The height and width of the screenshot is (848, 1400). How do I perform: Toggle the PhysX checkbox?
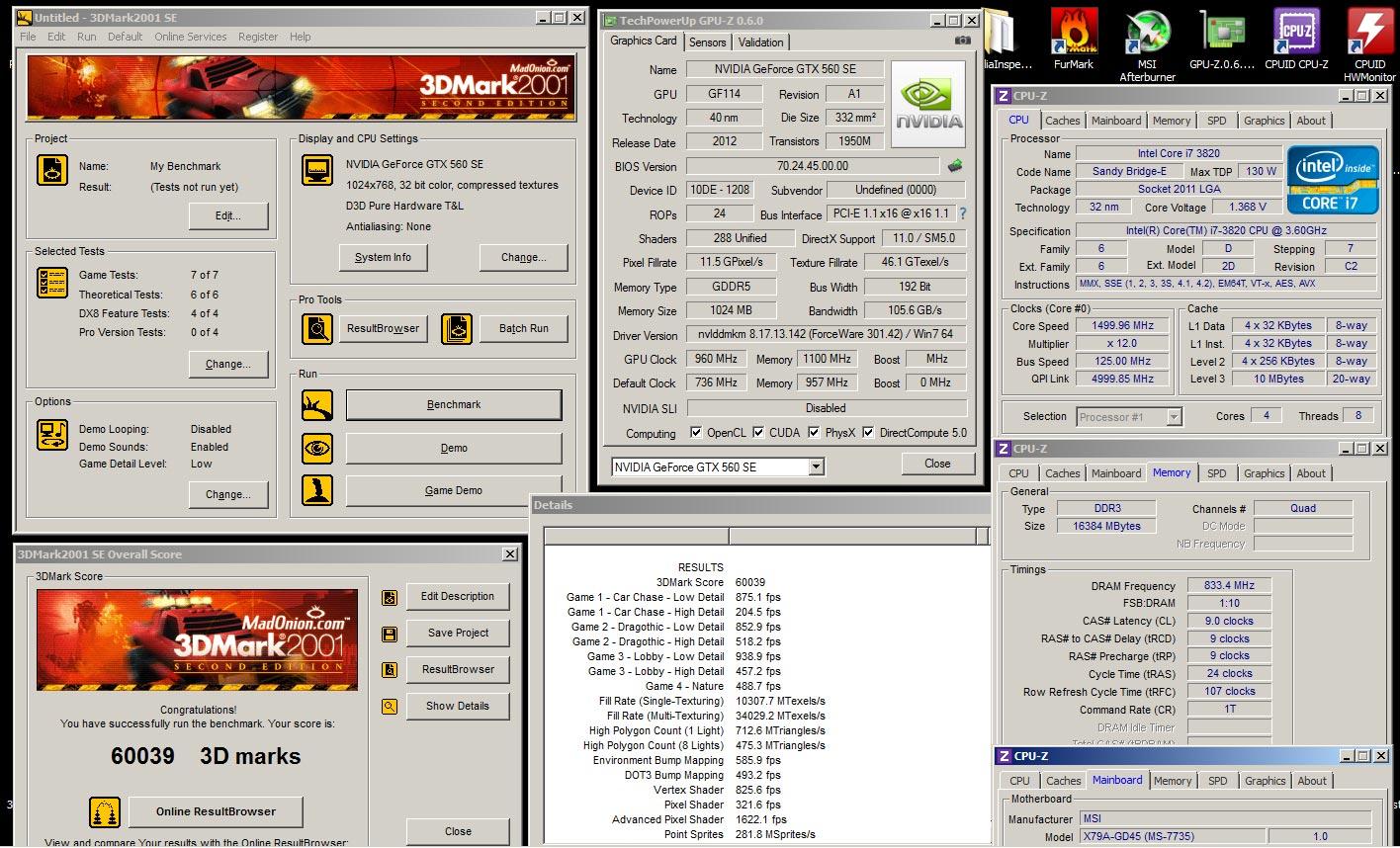(x=814, y=433)
